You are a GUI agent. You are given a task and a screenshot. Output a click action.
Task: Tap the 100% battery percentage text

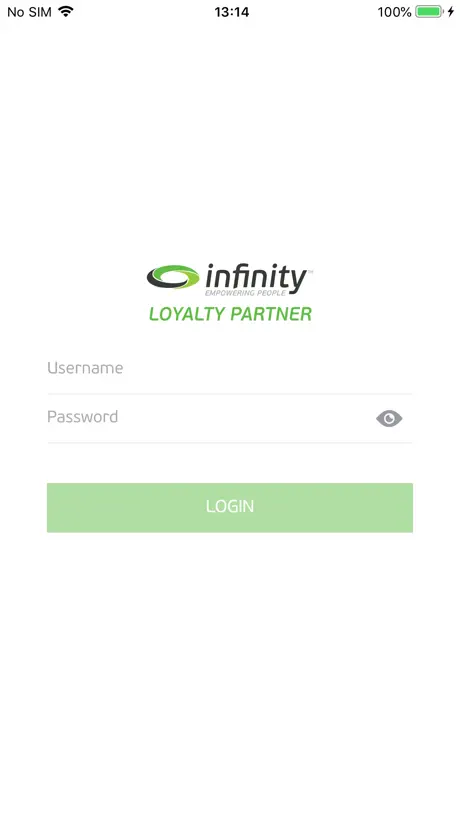[x=395, y=12]
